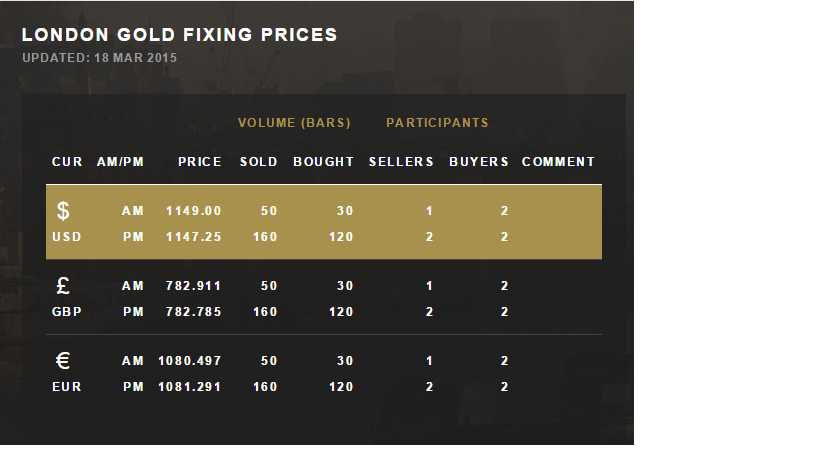
Task: Select the GBP currency label
Action: (67, 312)
